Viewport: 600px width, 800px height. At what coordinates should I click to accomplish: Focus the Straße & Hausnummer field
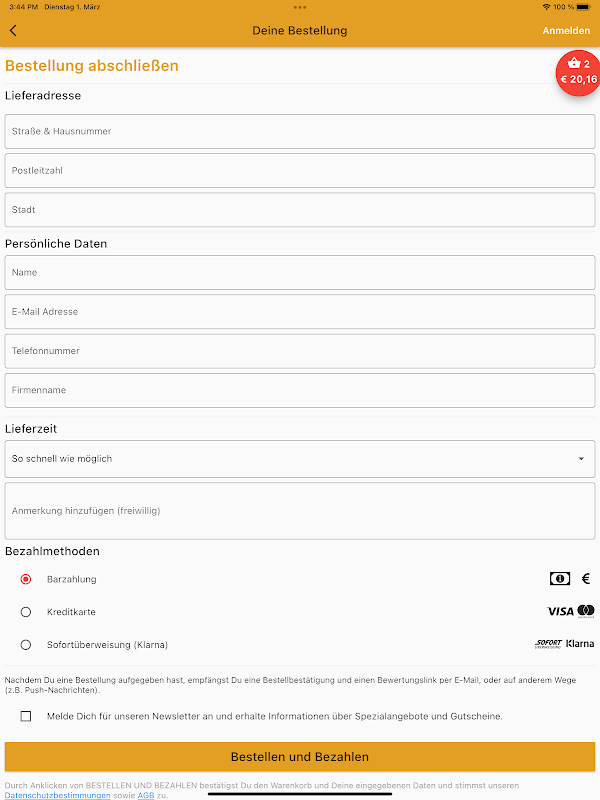(300, 131)
